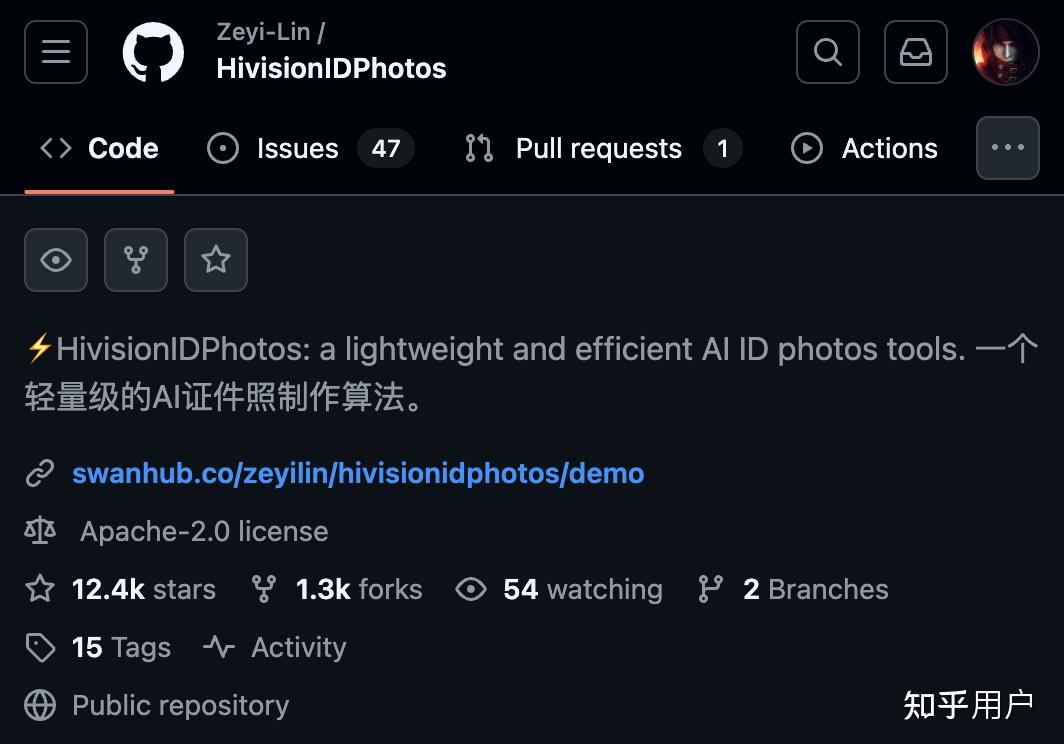Viewport: 1064px width, 744px height.
Task: Open the Actions tab
Action: coord(865,148)
